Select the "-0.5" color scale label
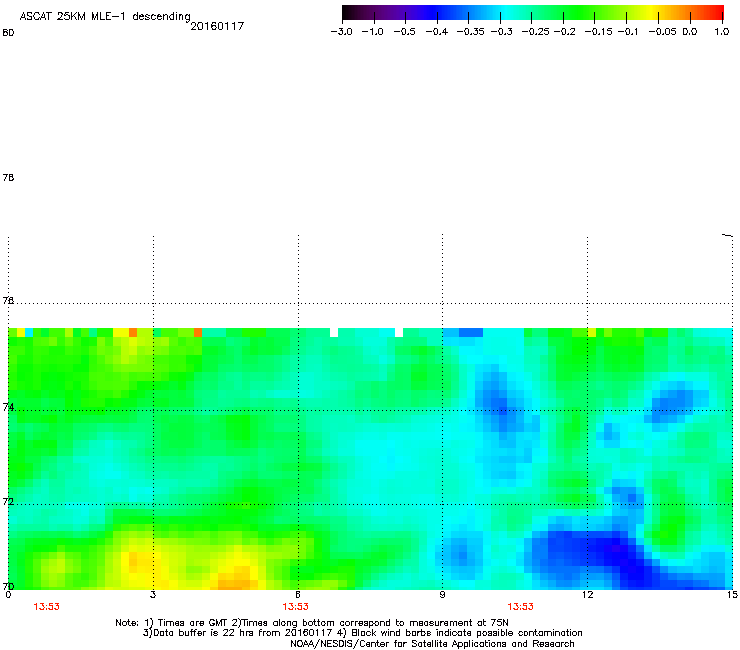The image size is (740, 650). coord(404,32)
